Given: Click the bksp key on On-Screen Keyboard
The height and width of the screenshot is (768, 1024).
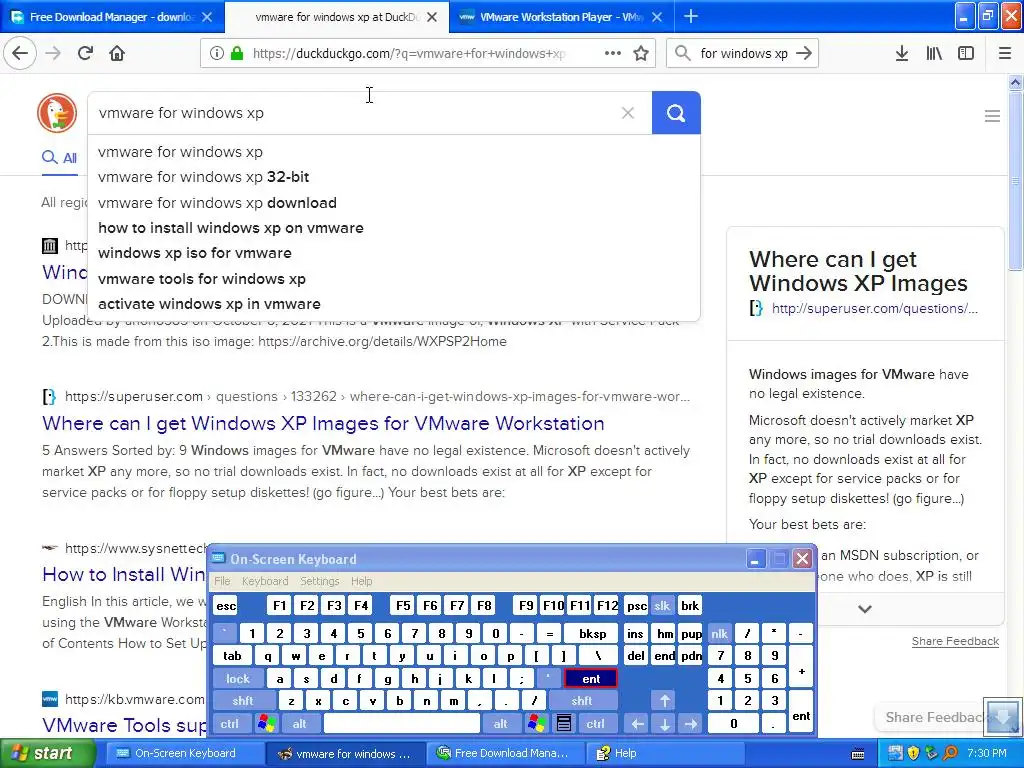Looking at the screenshot, I should pos(592,633).
